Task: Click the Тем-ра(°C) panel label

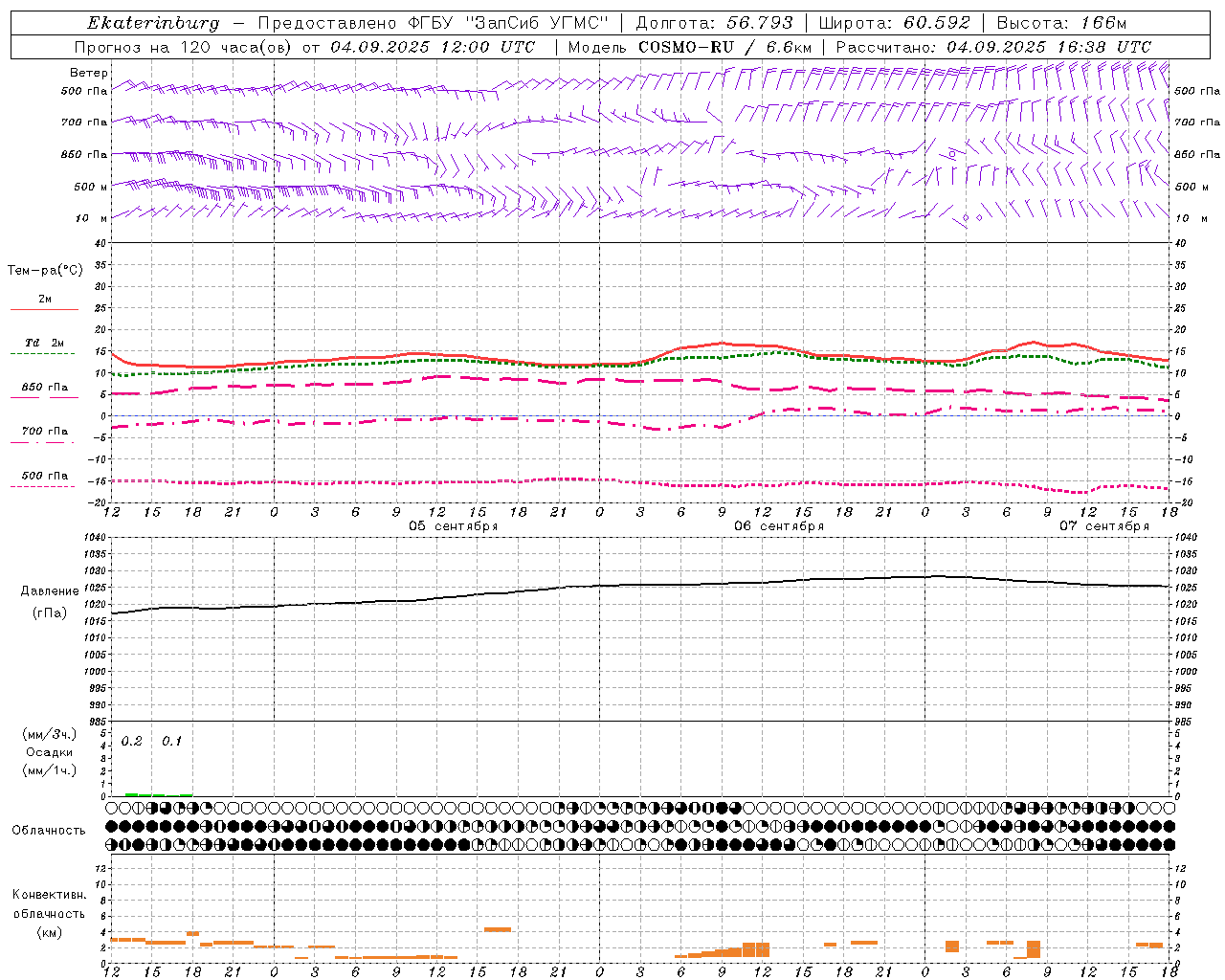Action: click(45, 271)
